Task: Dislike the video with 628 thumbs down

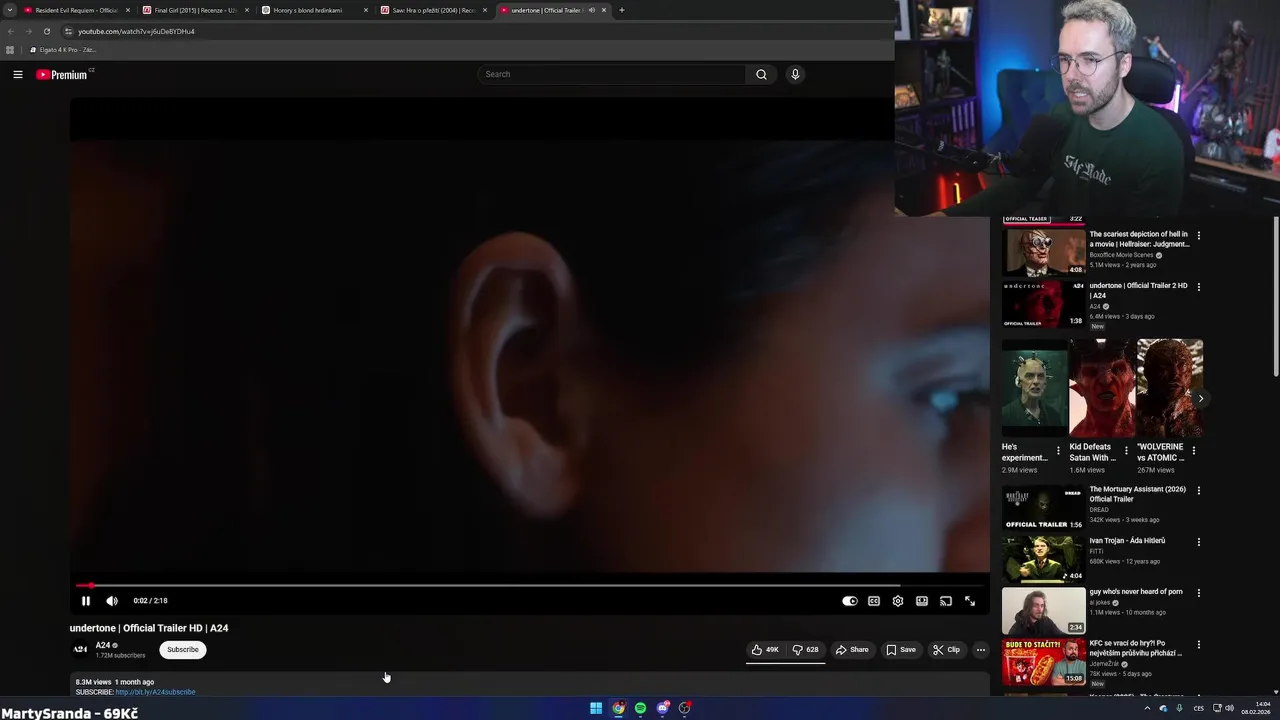Action: [x=805, y=650]
